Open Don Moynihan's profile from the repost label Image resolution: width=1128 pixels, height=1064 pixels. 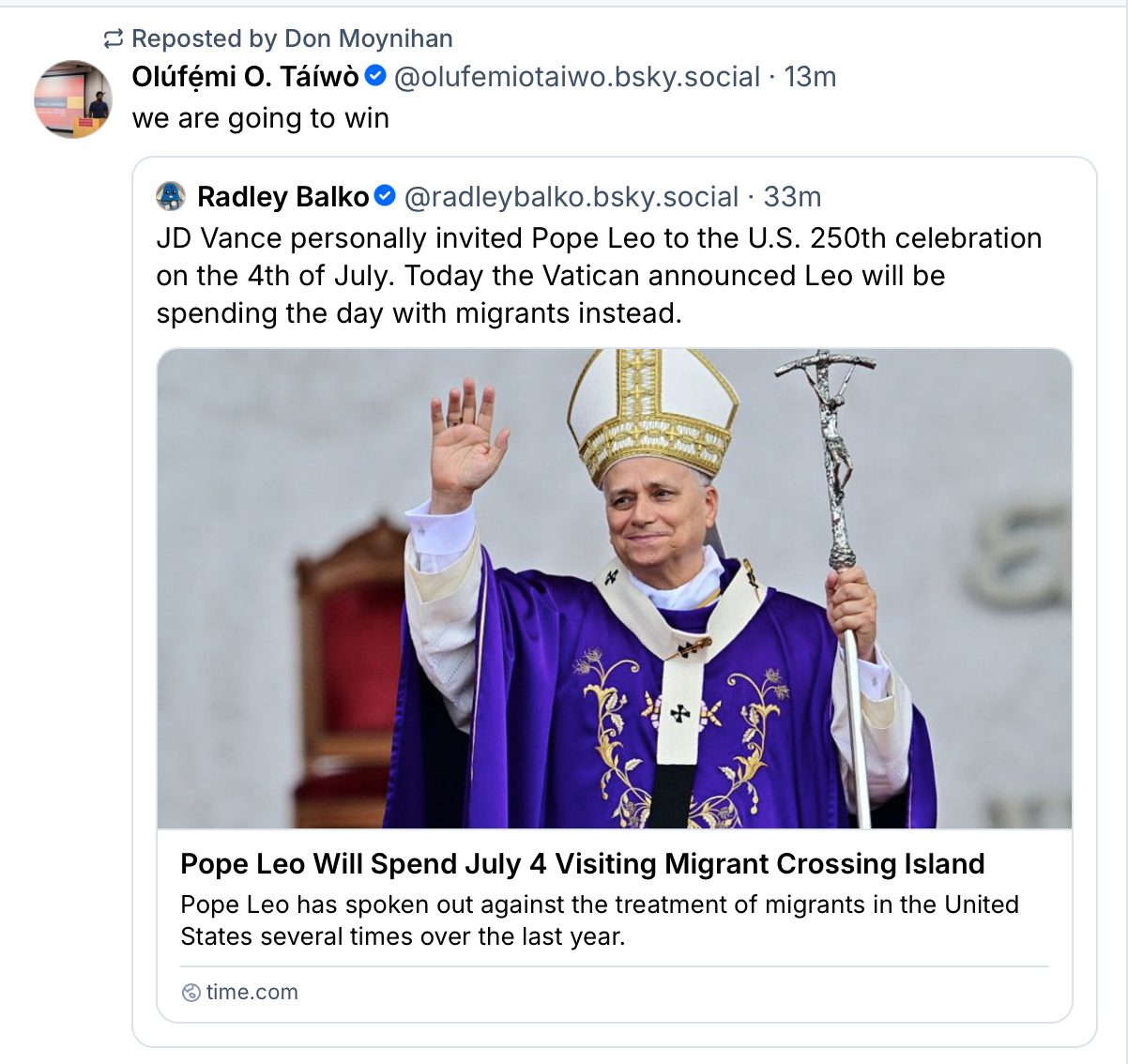point(368,38)
